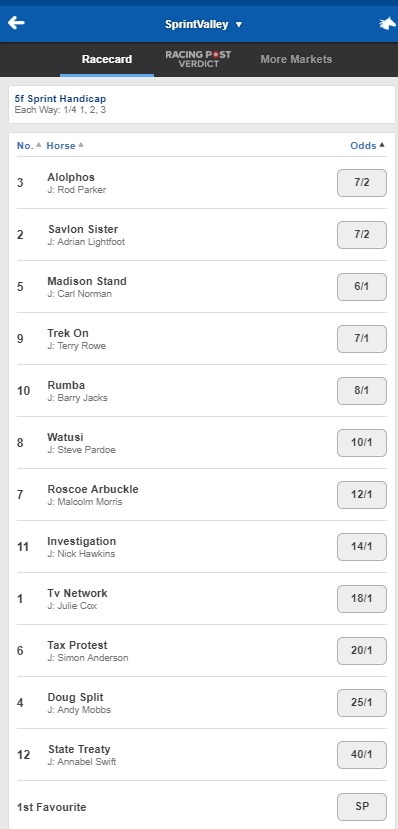This screenshot has width=398, height=829.
Task: Open the More Markets tab
Action: pyautogui.click(x=296, y=59)
